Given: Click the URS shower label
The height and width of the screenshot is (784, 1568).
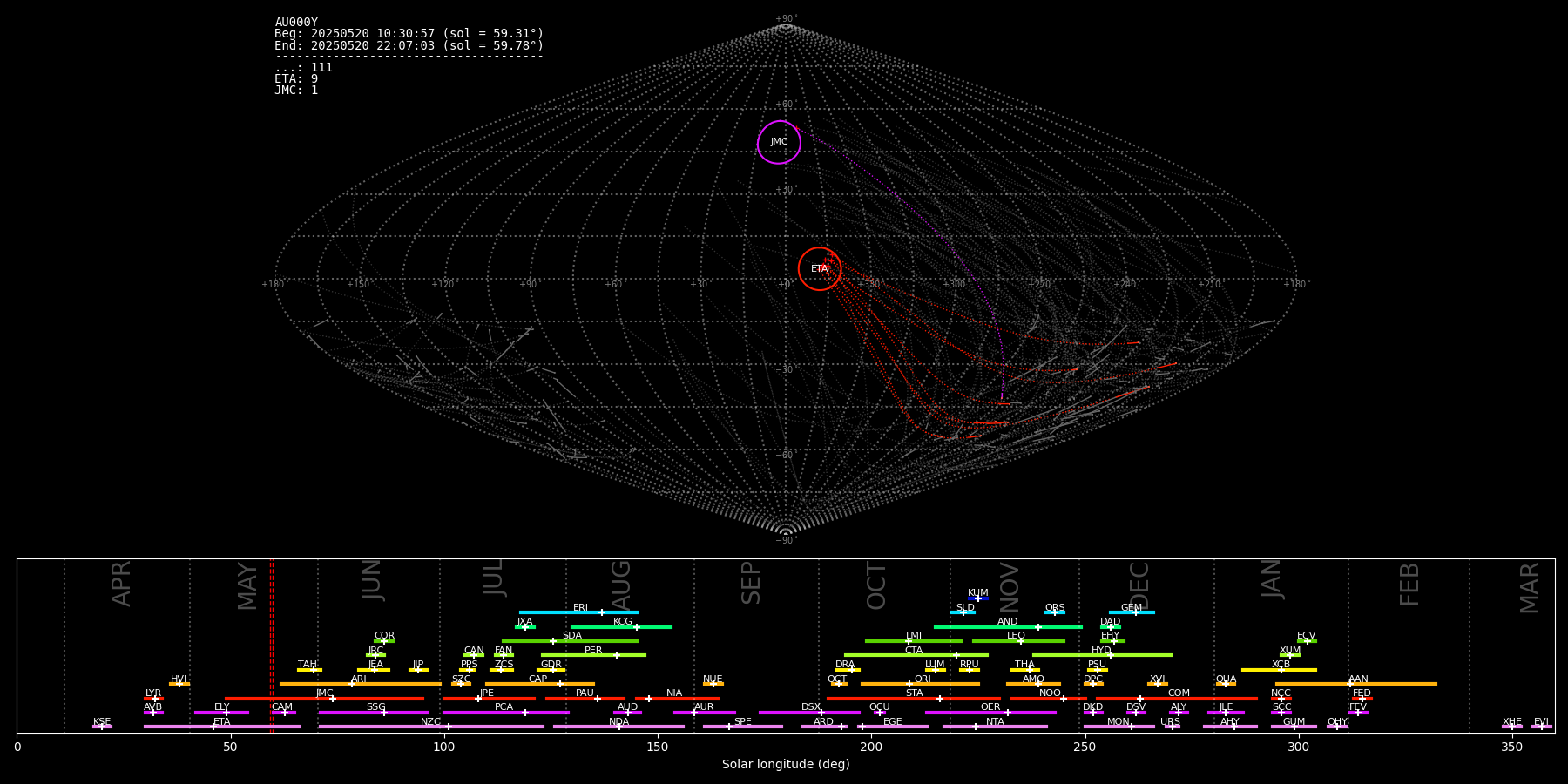Looking at the screenshot, I should (x=1171, y=722).
